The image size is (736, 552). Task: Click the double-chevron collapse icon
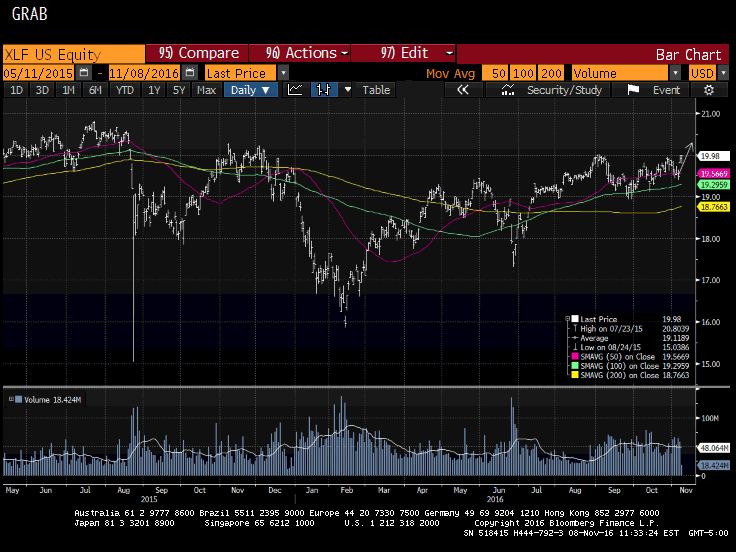point(463,90)
